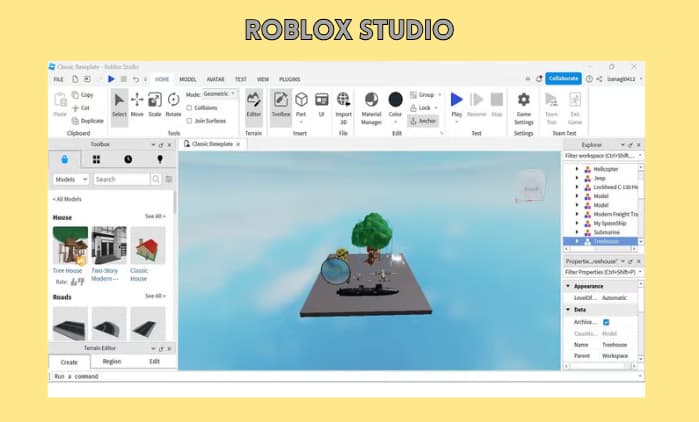Select the Tree House model thumbnail
Image resolution: width=699 pixels, height=422 pixels.
[70, 246]
